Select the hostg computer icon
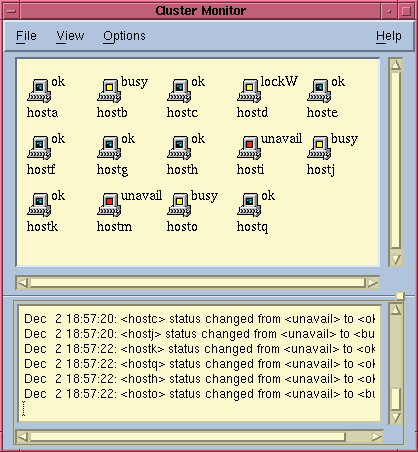This screenshot has width=418, height=452. point(109,148)
